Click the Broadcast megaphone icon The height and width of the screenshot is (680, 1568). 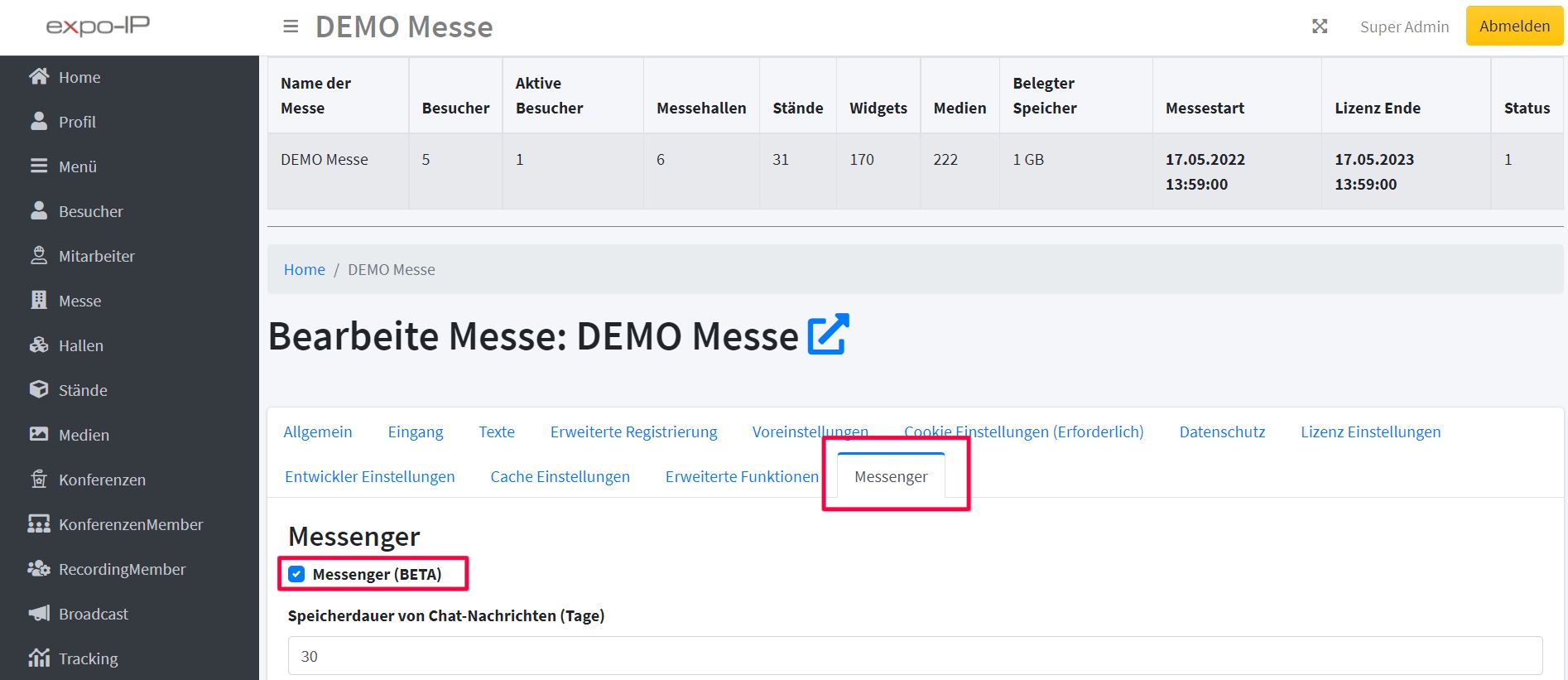39,614
